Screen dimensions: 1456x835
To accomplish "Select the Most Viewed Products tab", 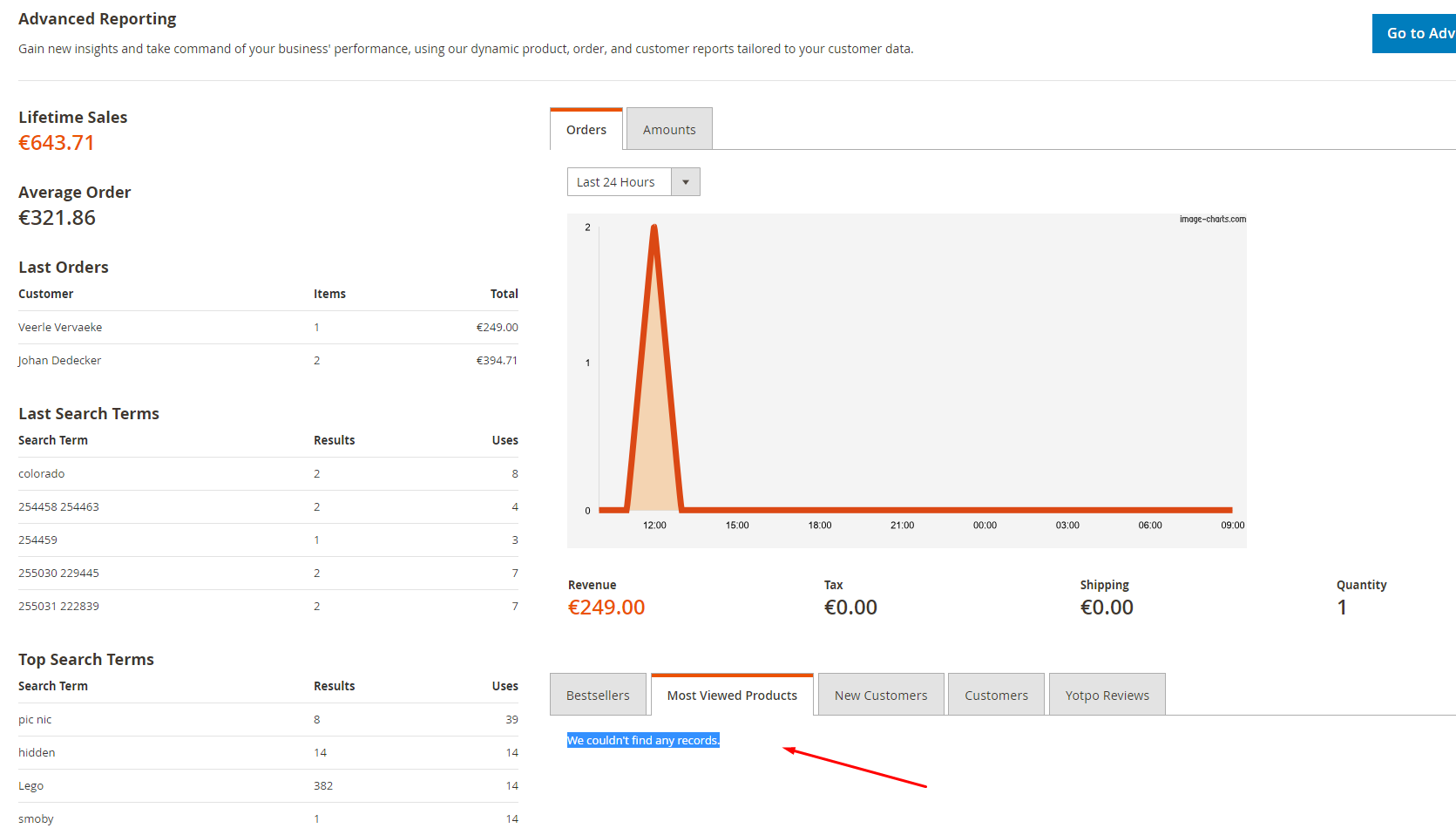I will click(x=732, y=696).
